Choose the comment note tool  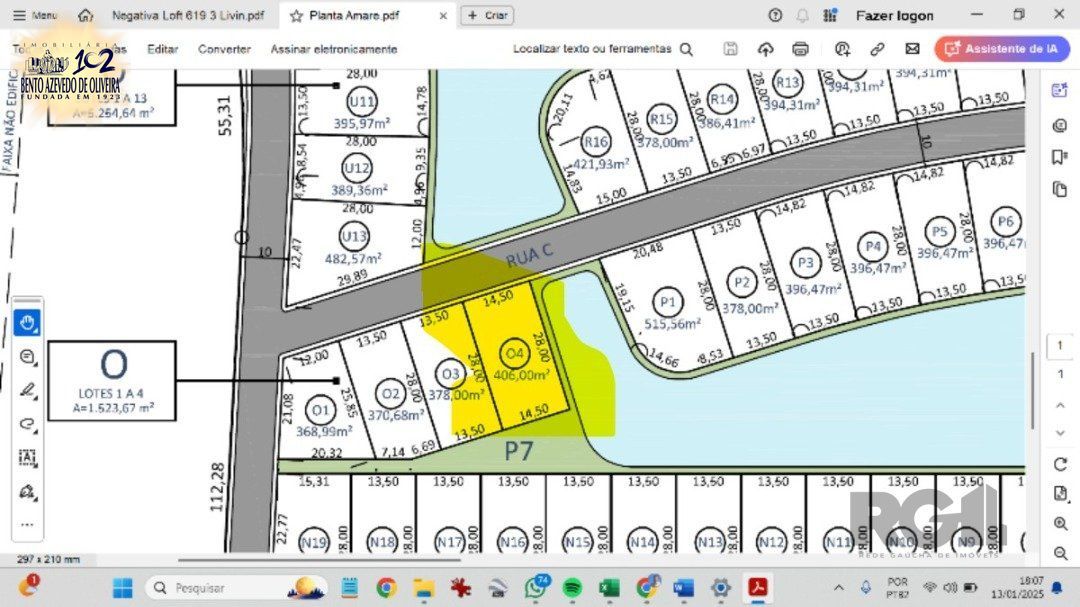[x=27, y=357]
